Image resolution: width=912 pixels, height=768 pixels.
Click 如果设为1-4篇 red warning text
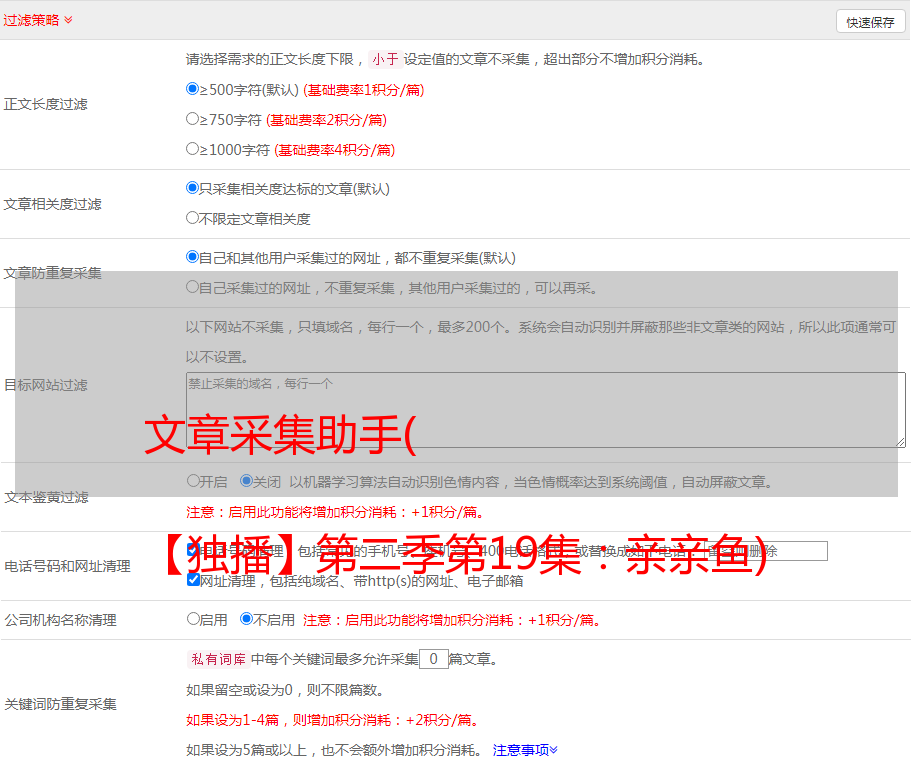(333, 720)
